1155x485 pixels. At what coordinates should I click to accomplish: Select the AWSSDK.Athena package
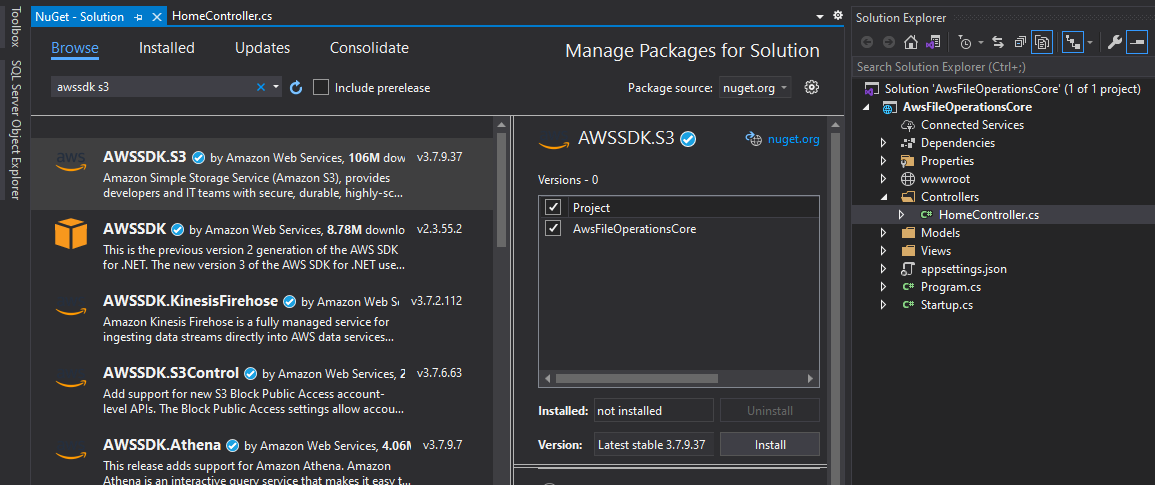click(262, 457)
